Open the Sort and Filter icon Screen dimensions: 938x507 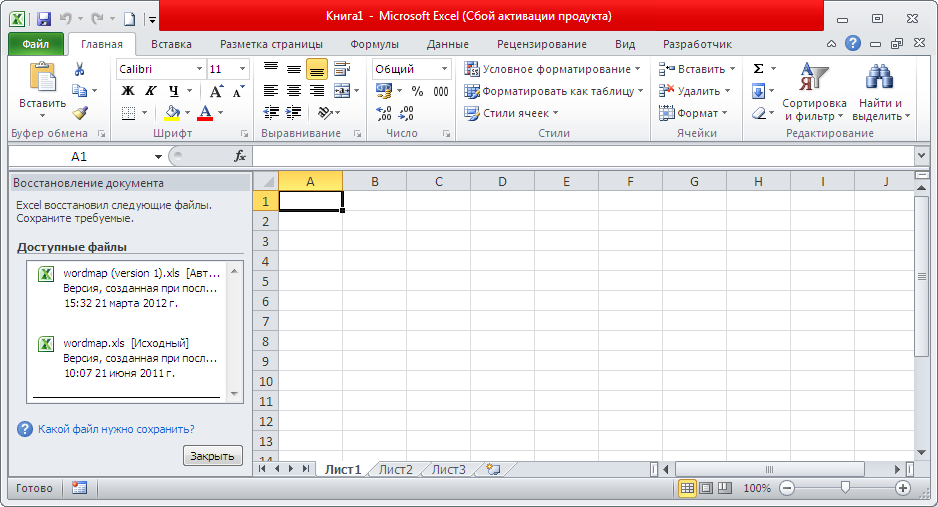[814, 76]
